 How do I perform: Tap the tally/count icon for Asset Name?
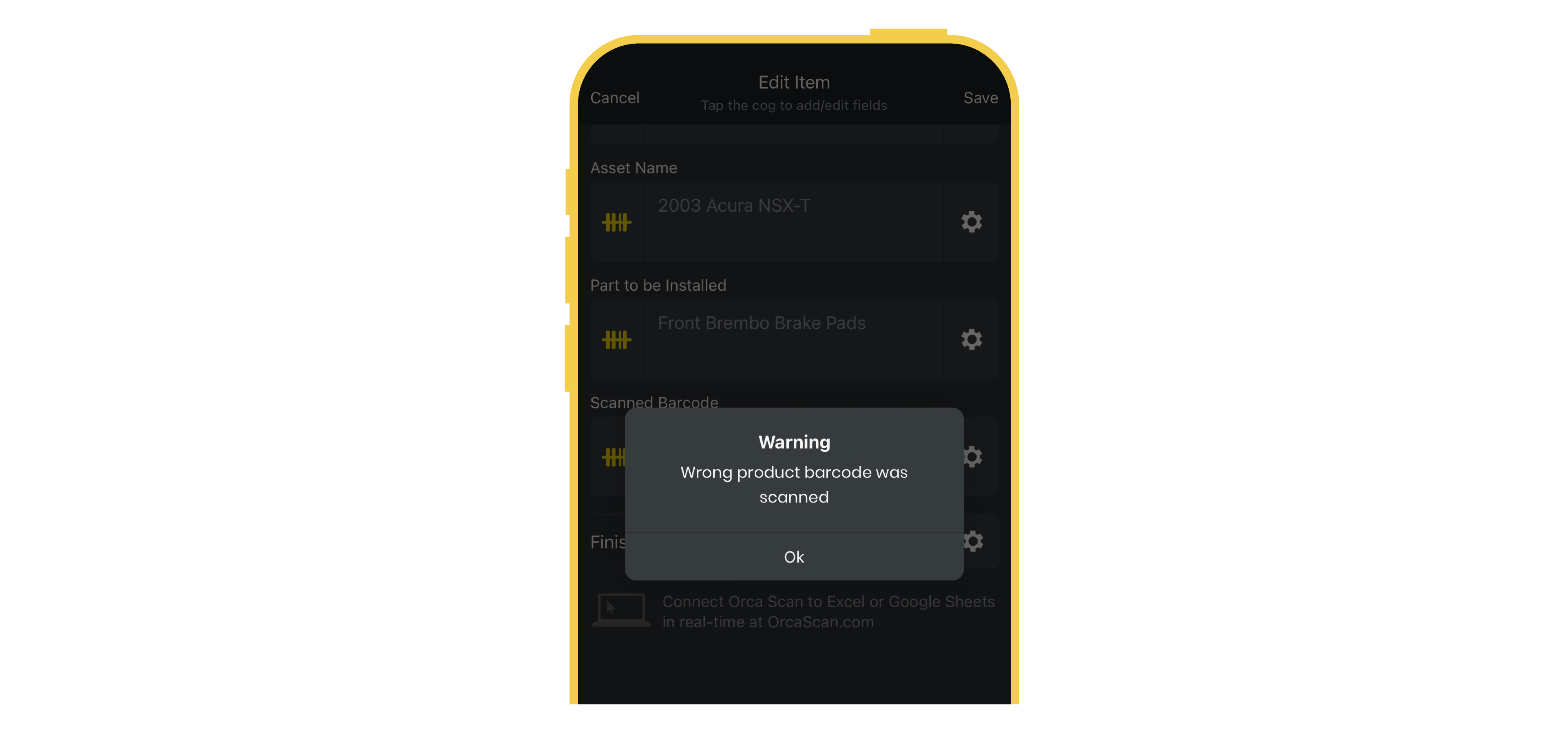tap(617, 222)
